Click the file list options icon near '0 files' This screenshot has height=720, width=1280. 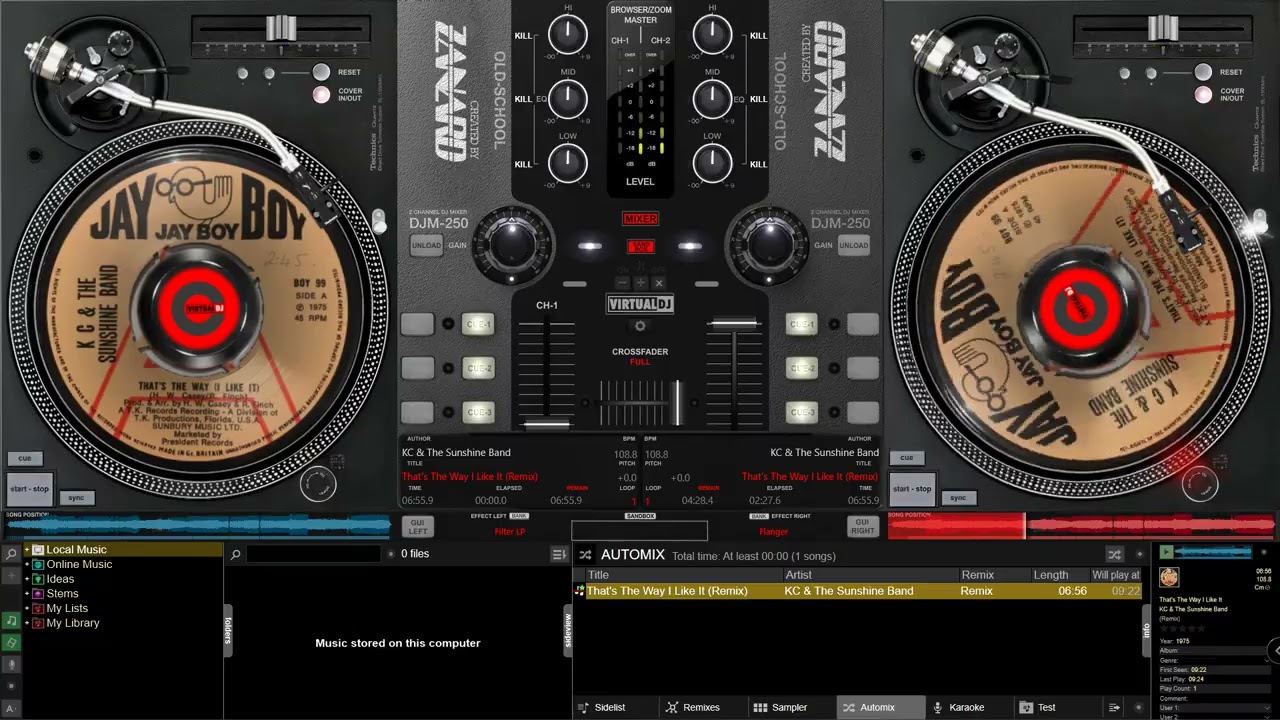pyautogui.click(x=559, y=554)
